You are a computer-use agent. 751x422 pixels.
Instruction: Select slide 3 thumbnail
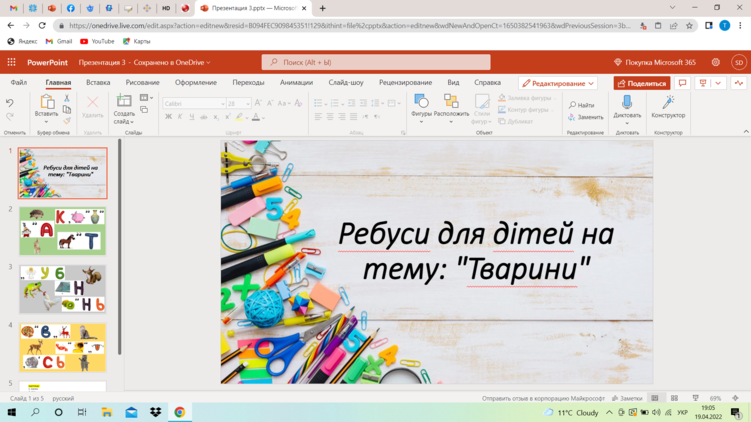pos(63,289)
